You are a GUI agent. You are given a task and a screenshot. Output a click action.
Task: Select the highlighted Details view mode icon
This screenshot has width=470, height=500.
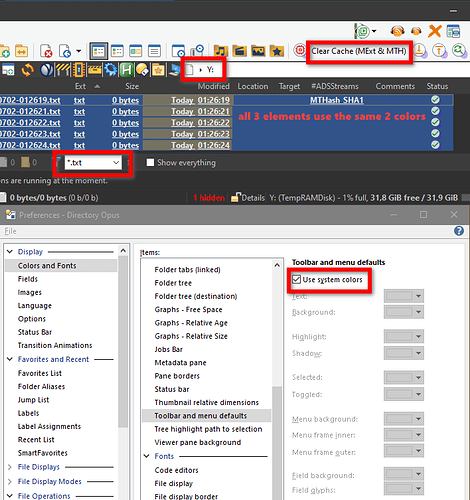pyautogui.click(x=98, y=51)
